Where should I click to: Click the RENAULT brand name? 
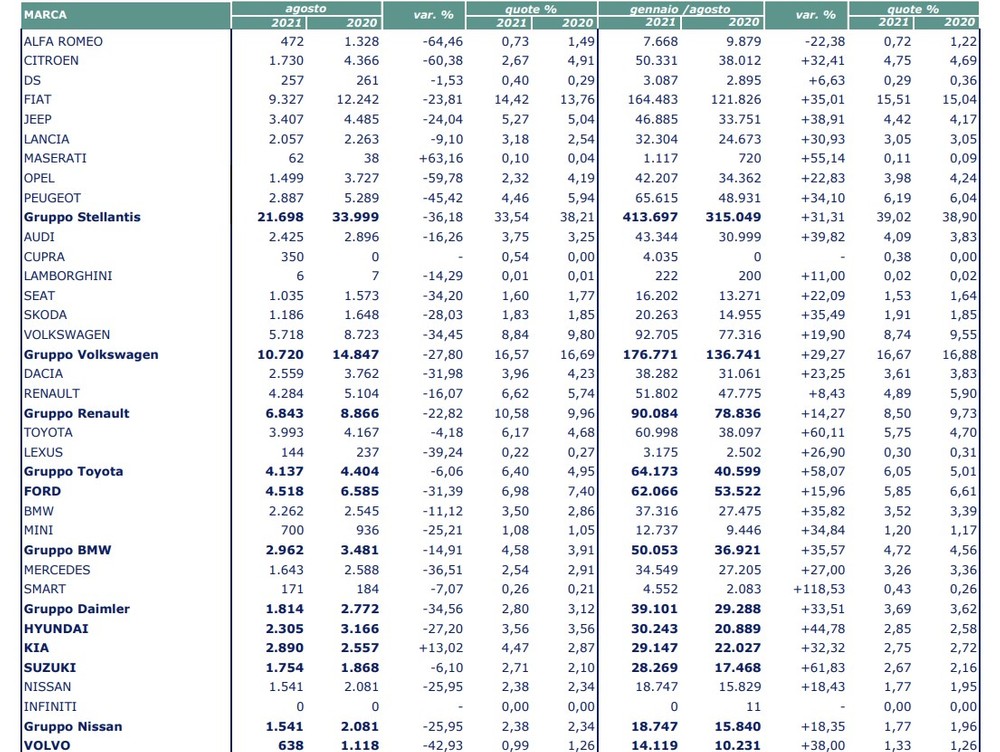click(52, 394)
